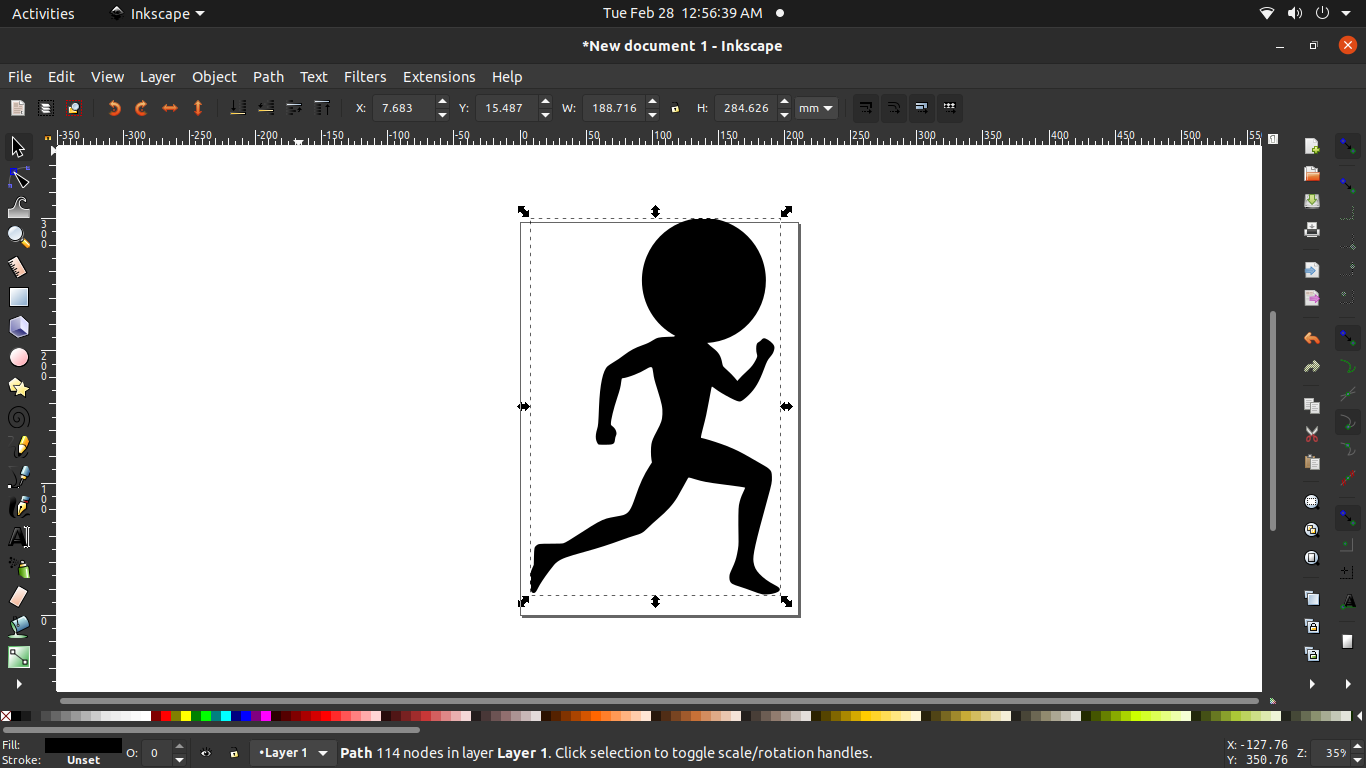Viewport: 1366px width, 768px height.
Task: Select the Calligraphy pen tool
Action: tap(17, 507)
